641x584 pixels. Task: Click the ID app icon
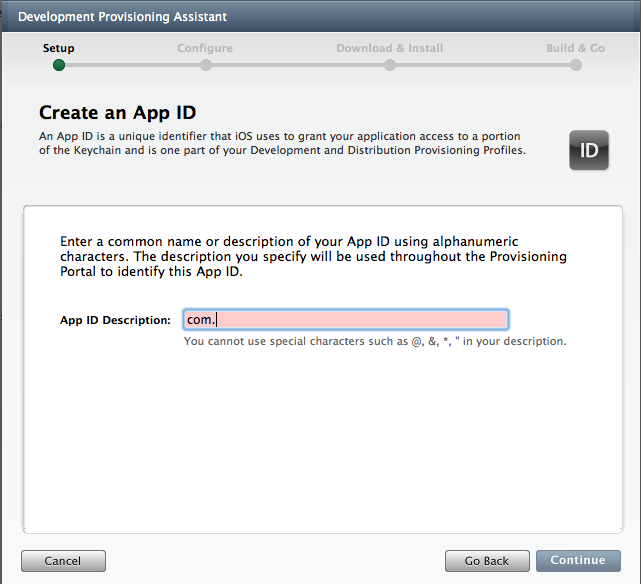pyautogui.click(x=589, y=150)
